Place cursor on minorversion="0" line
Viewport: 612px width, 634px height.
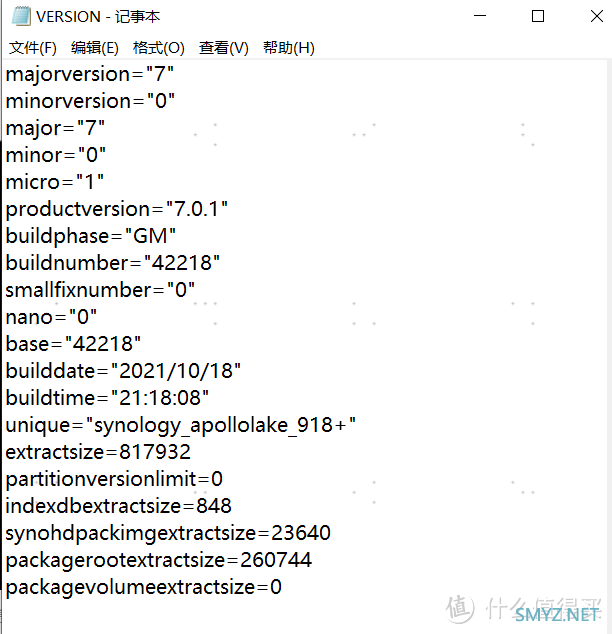click(90, 101)
